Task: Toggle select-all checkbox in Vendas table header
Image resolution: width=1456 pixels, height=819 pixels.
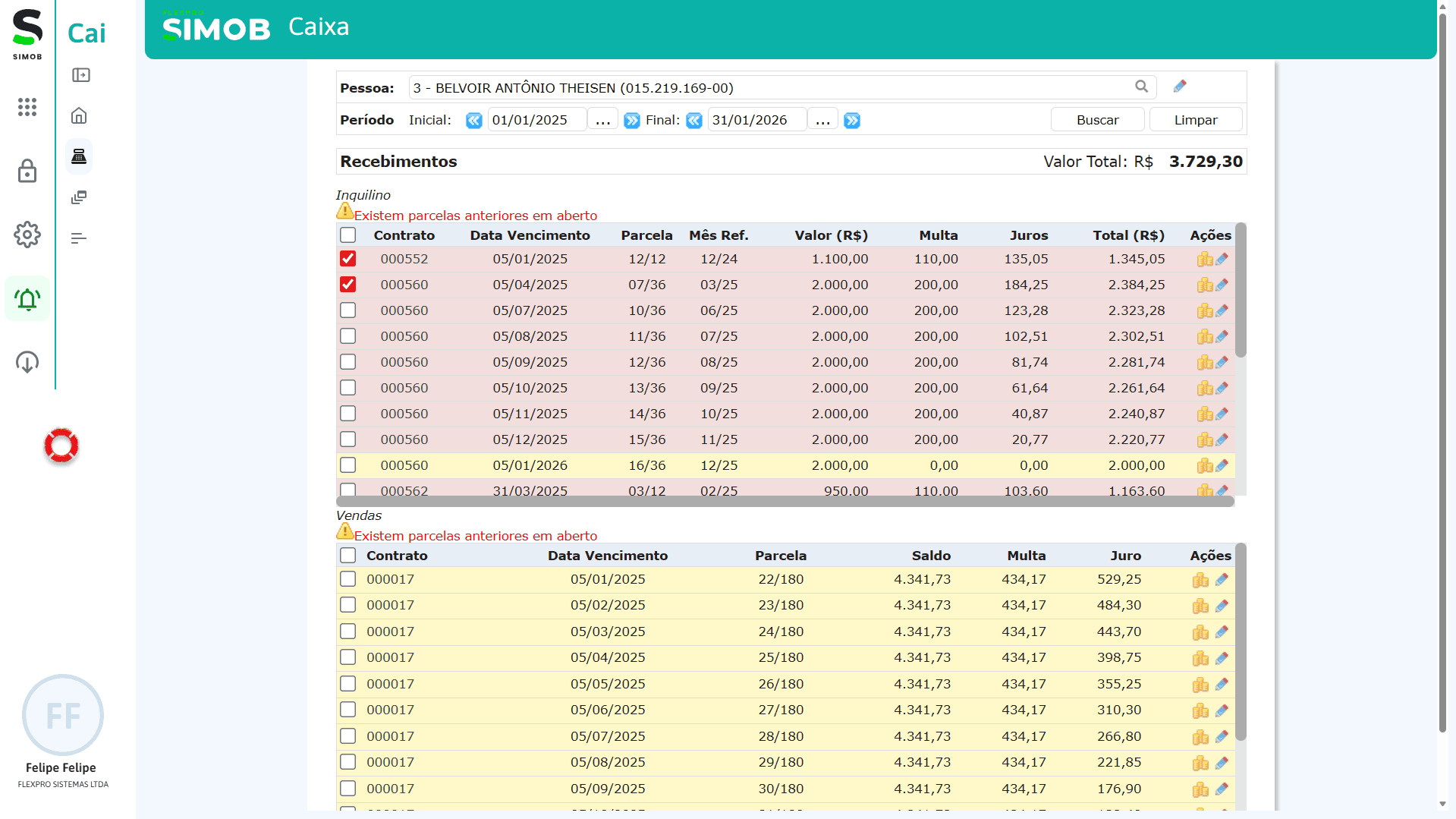Action: [x=347, y=556]
